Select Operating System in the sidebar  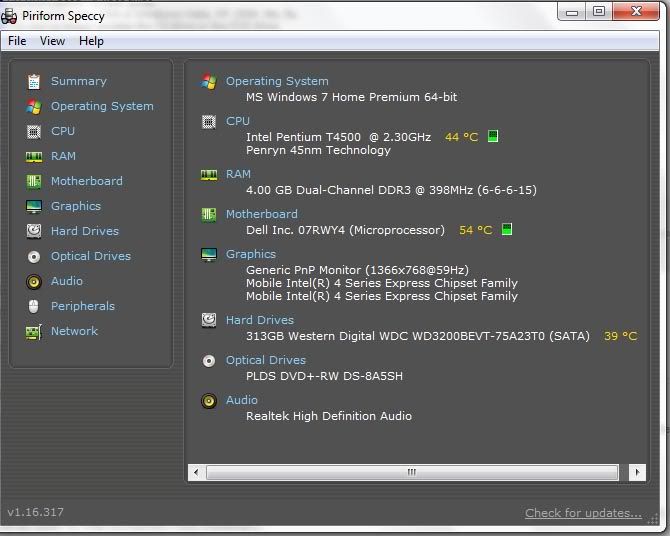pos(102,106)
